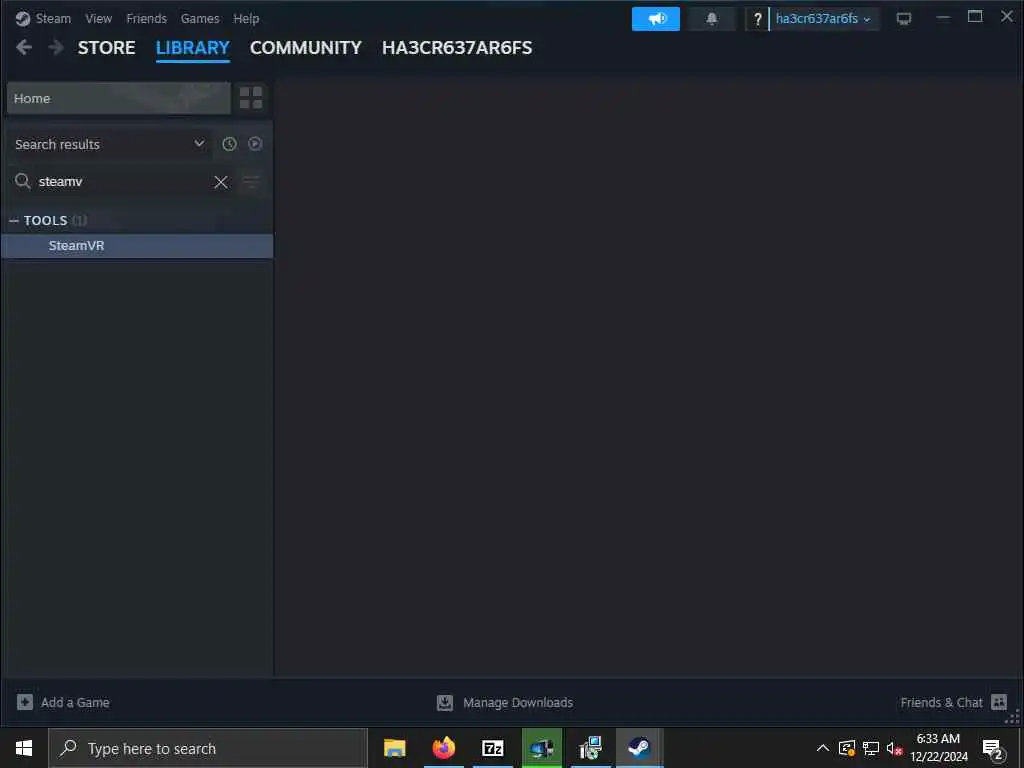Viewport: 1024px width, 768px height.
Task: Switch to the LIBRARY tab
Action: pos(193,48)
